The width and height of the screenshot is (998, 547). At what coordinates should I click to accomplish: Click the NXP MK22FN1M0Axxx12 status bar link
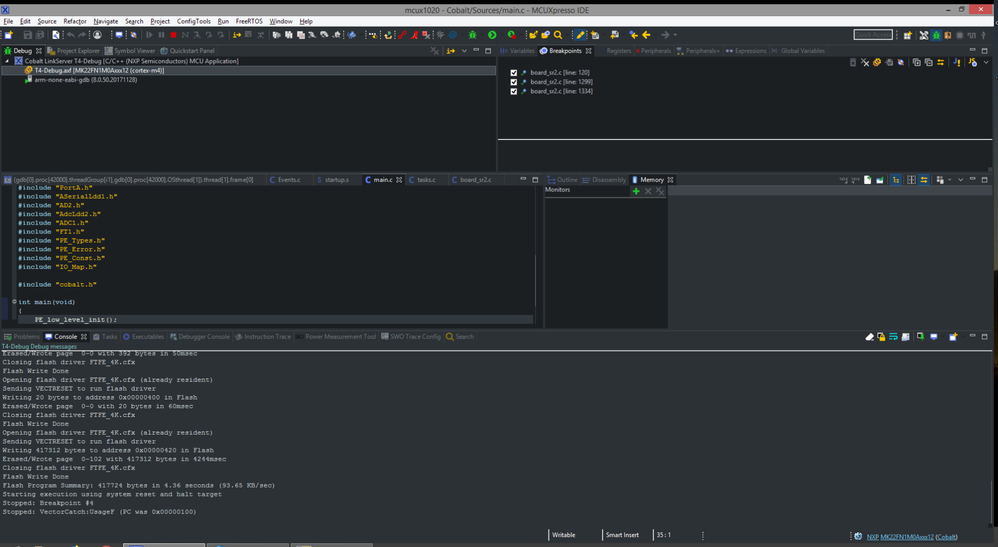point(900,537)
